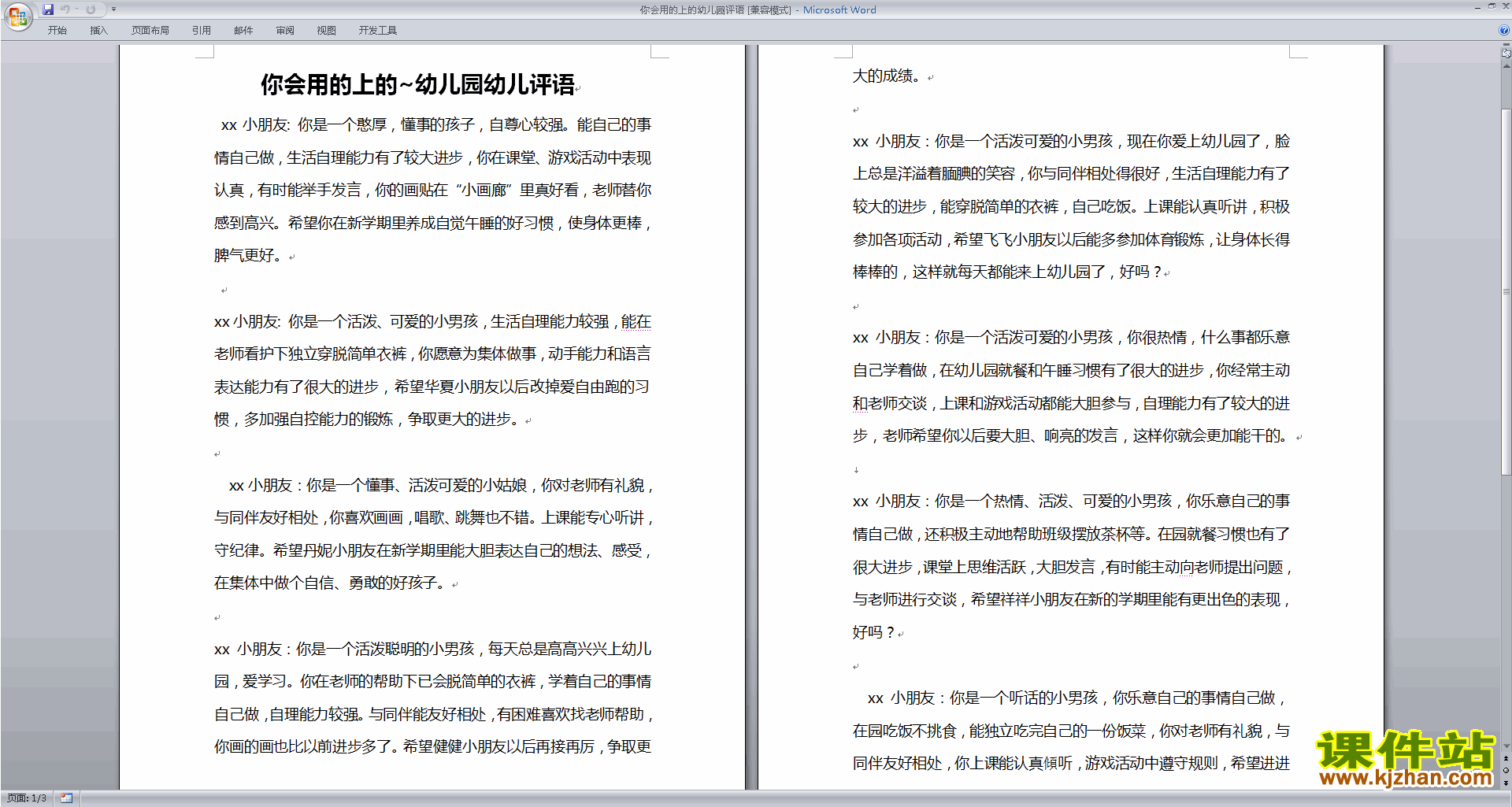Click the text 好吗？ on page two

(x=873, y=632)
